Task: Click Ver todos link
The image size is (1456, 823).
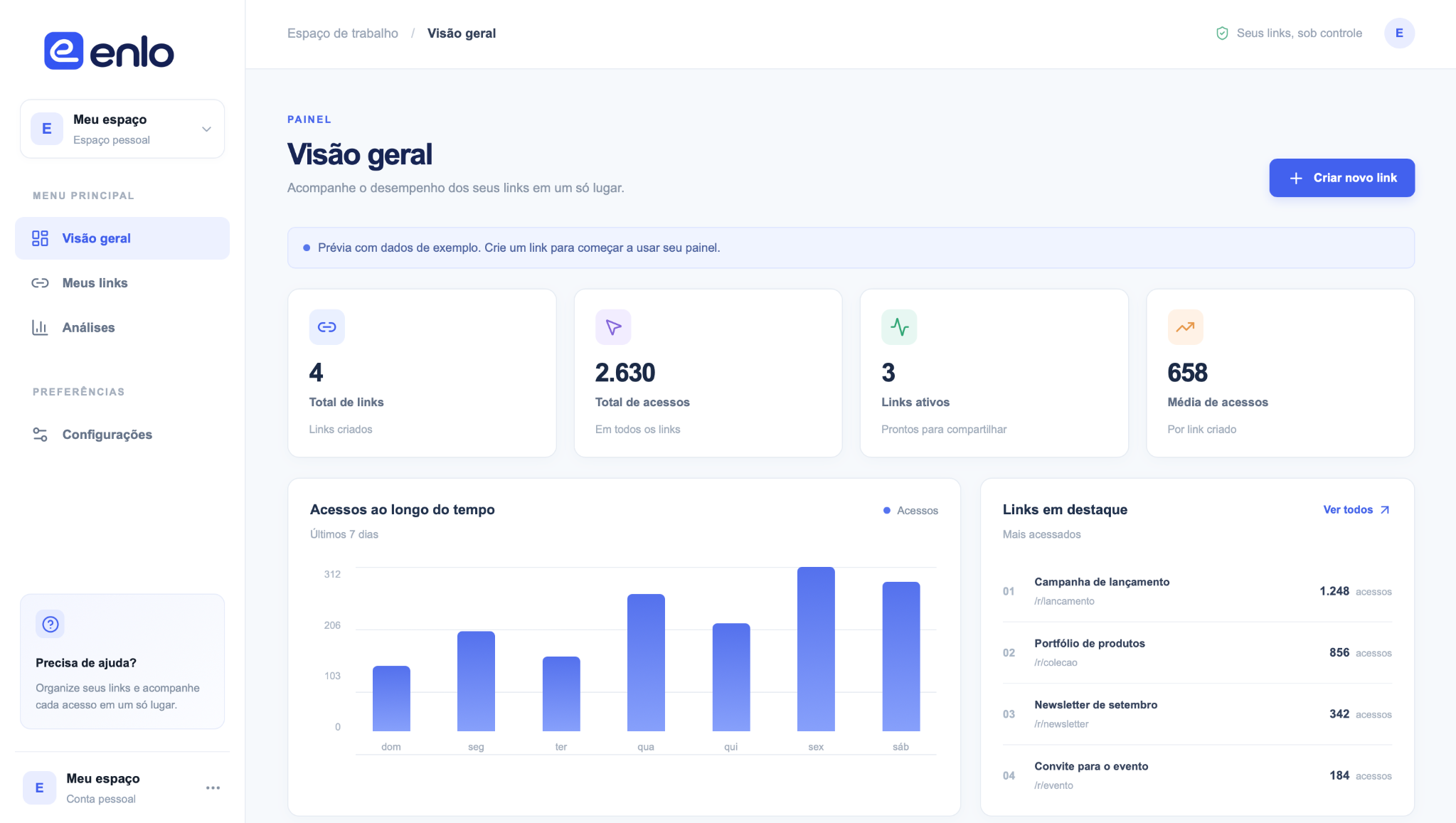Action: pos(1356,510)
